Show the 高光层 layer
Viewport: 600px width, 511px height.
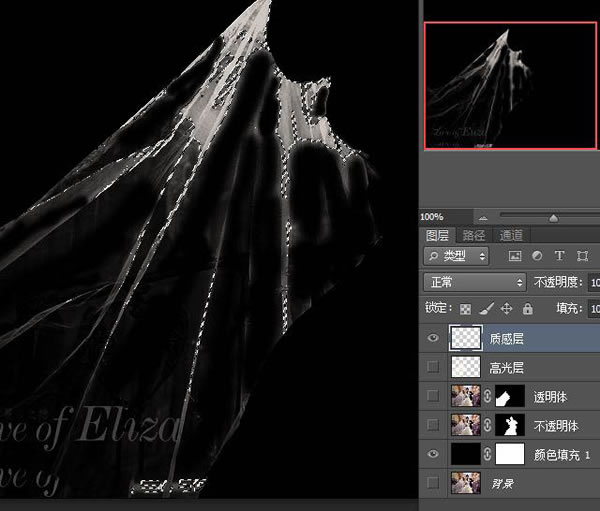[433, 367]
